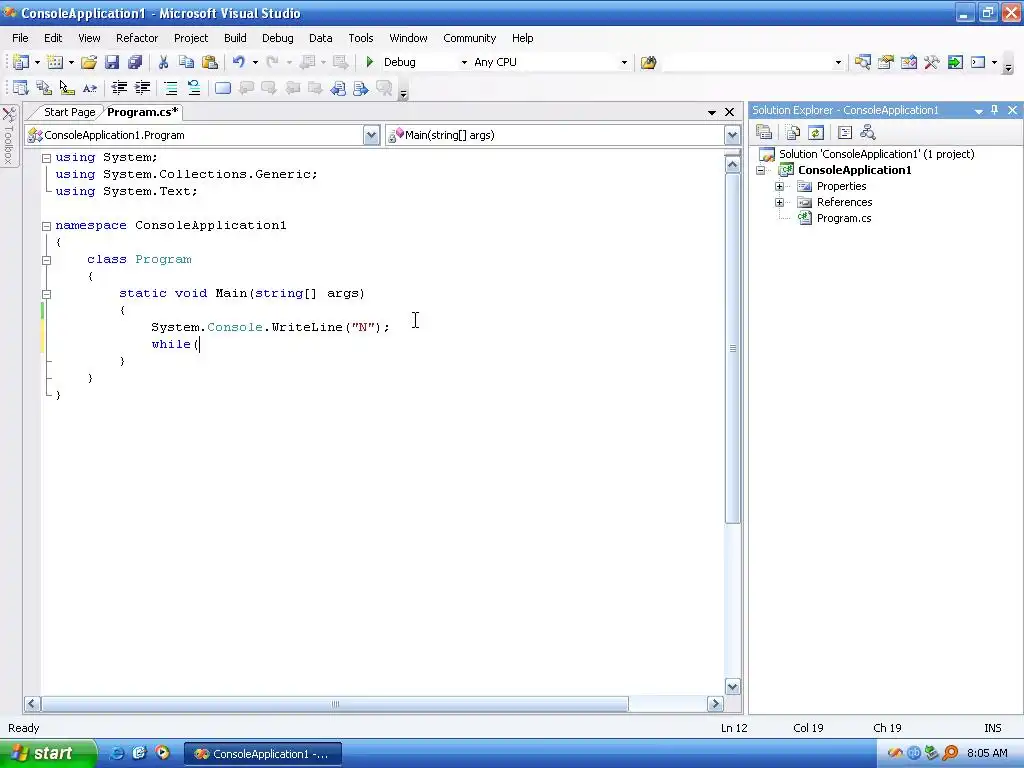Click the New Project toolbar icon
This screenshot has width=1024, height=768.
click(x=21, y=62)
